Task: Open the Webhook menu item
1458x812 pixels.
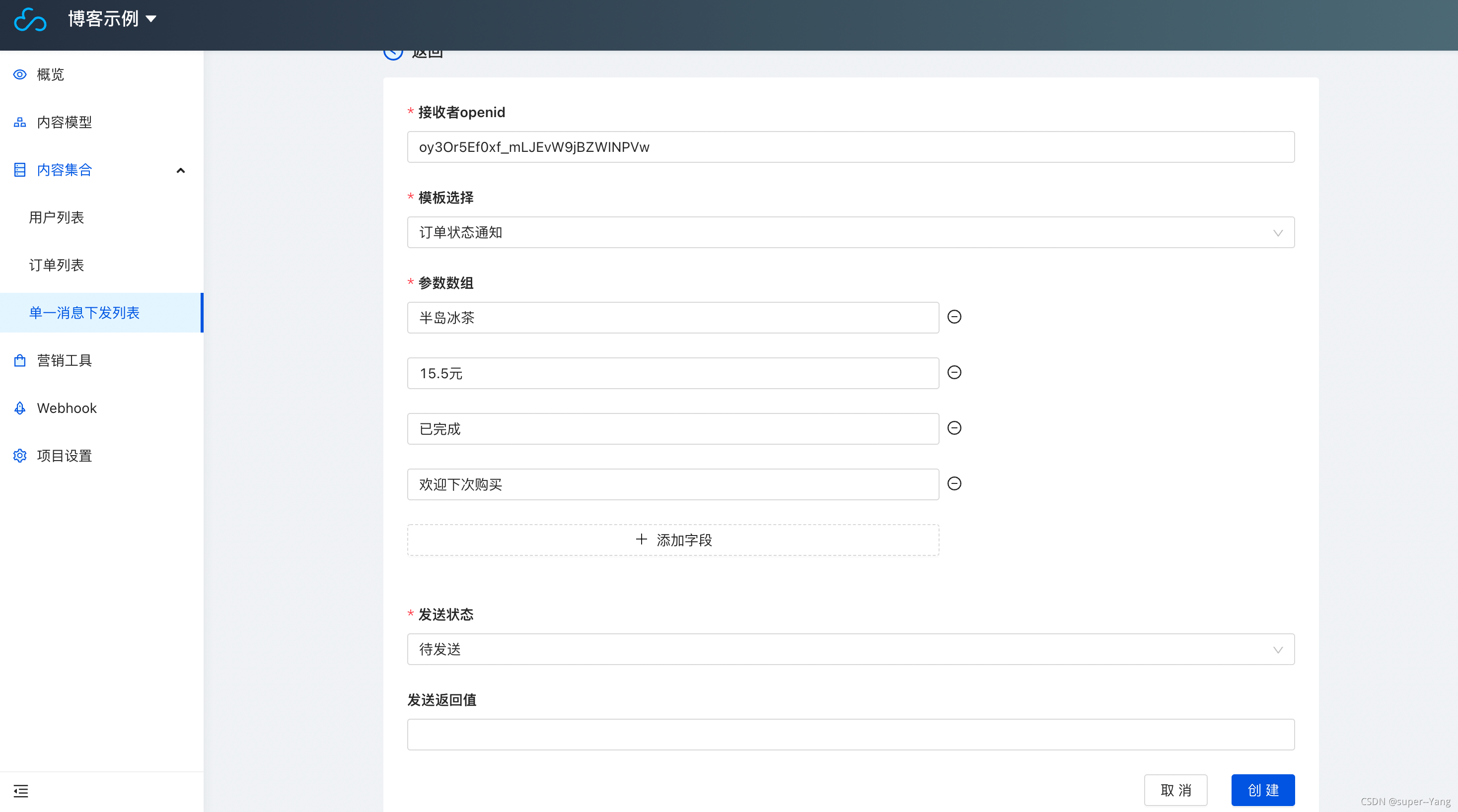Action: 66,408
